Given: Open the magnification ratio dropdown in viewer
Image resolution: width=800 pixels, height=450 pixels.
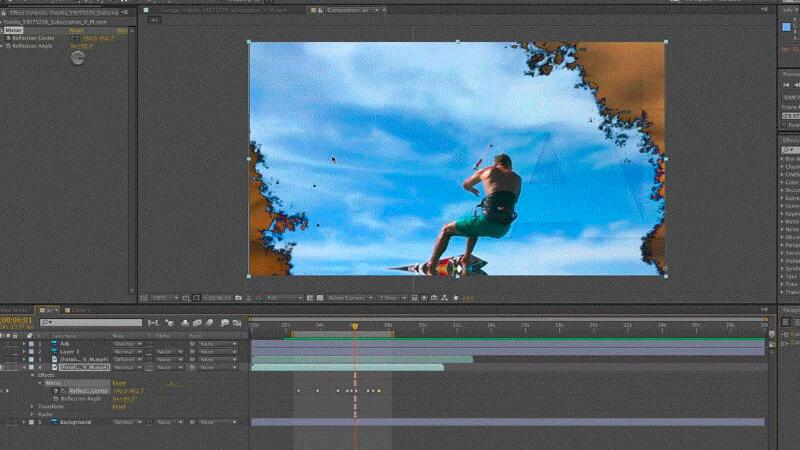Looking at the screenshot, I should [159, 297].
